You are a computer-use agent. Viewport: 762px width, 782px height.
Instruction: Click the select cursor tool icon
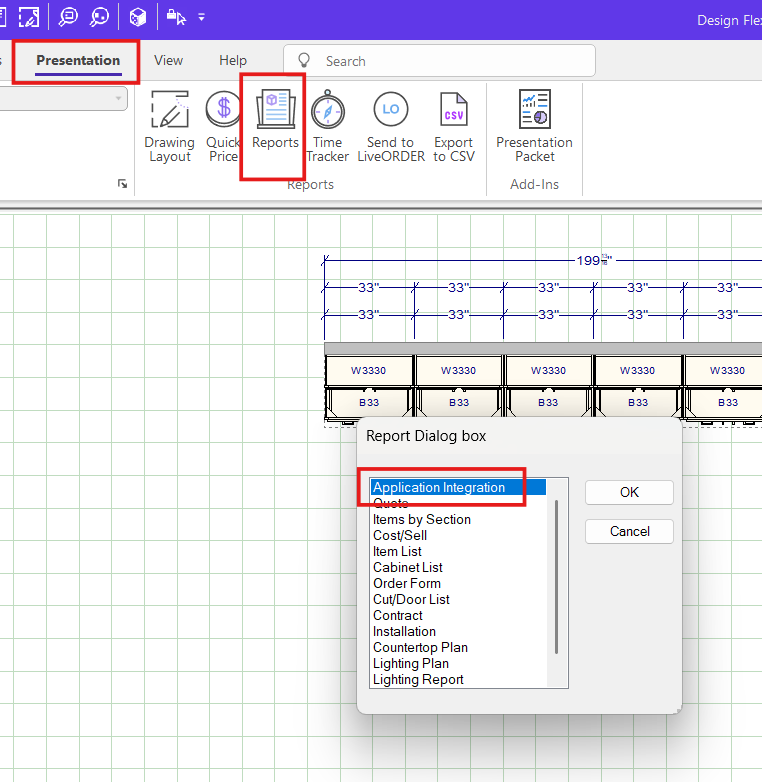click(x=176, y=17)
